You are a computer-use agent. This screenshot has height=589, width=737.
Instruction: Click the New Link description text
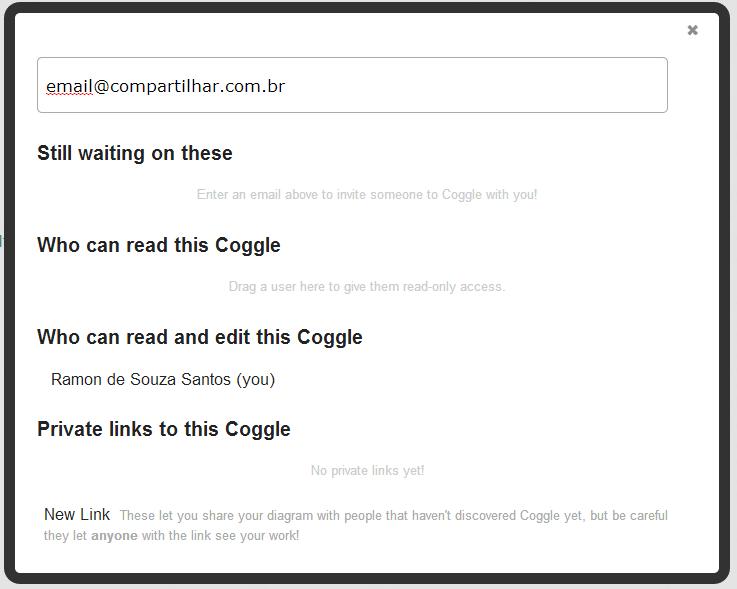pyautogui.click(x=394, y=516)
